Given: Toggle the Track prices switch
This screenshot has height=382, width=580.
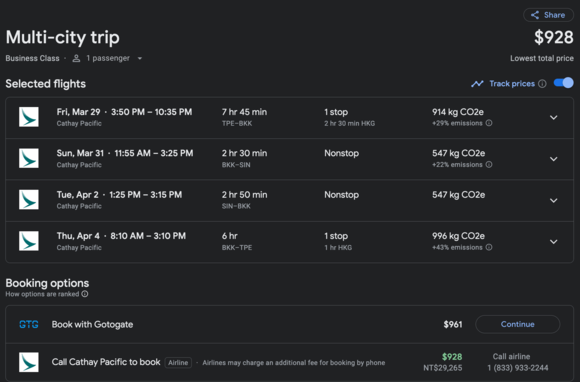Looking at the screenshot, I should (x=563, y=83).
